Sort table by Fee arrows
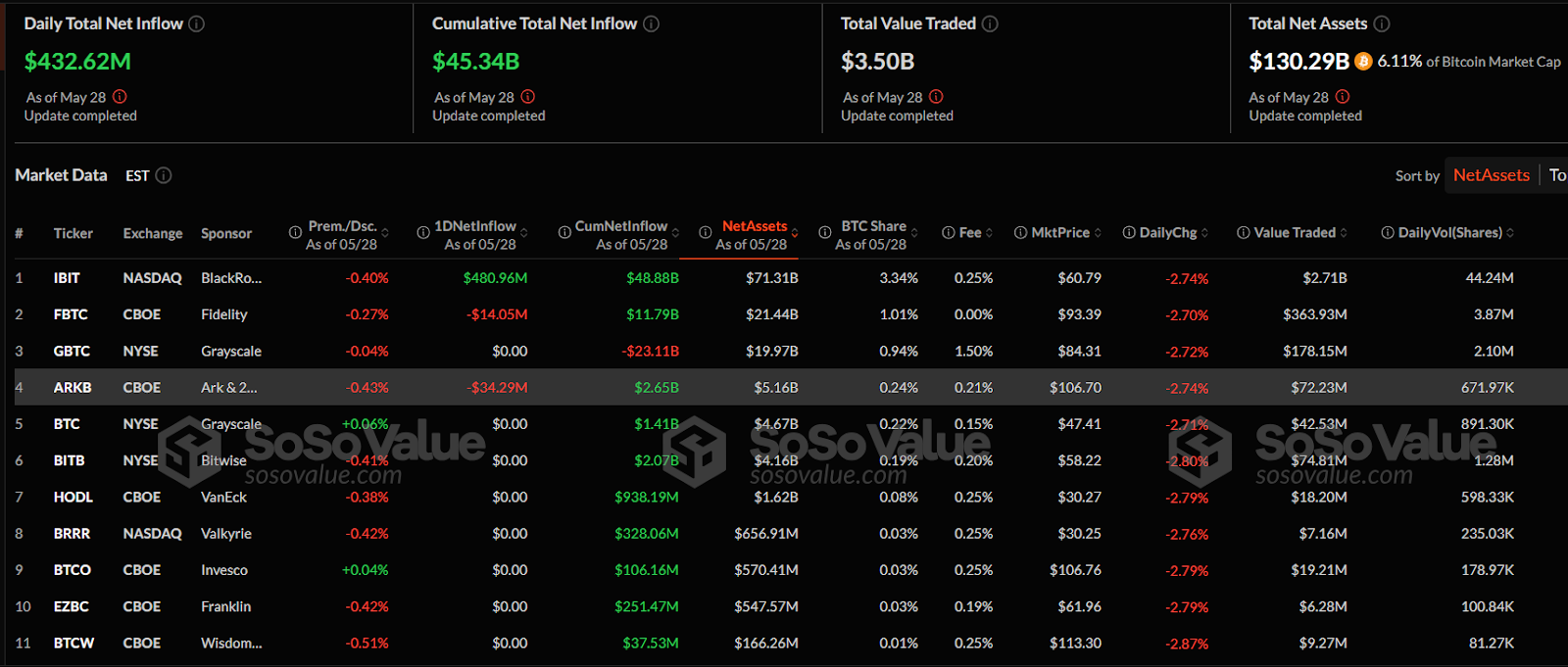Viewport: 1568px width, 667px height. tap(989, 233)
